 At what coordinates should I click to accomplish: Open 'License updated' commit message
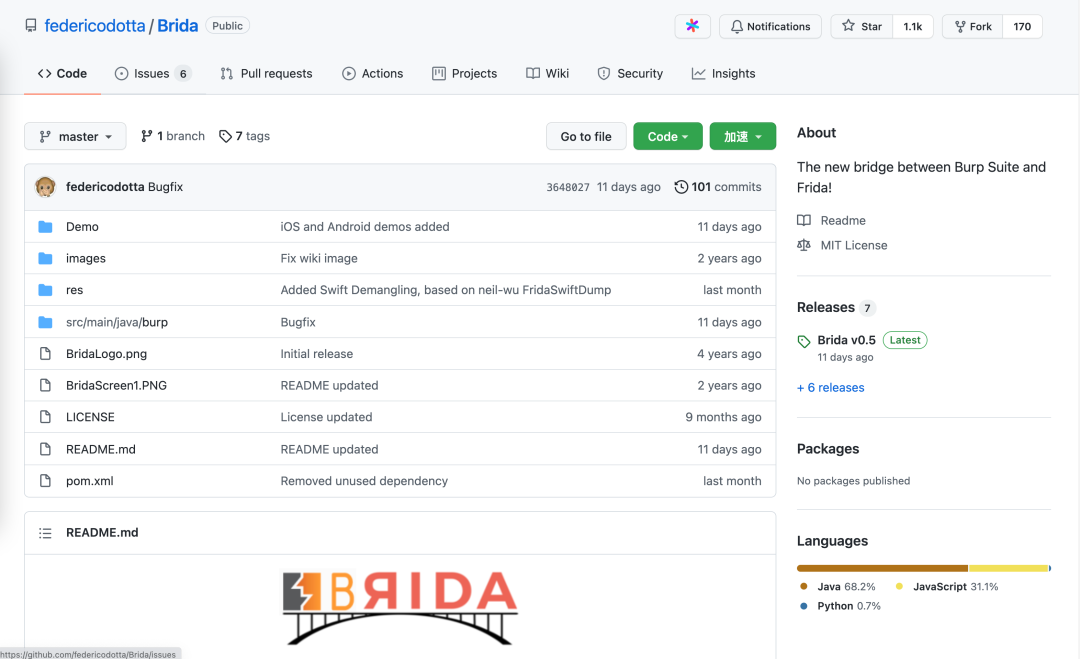click(326, 417)
